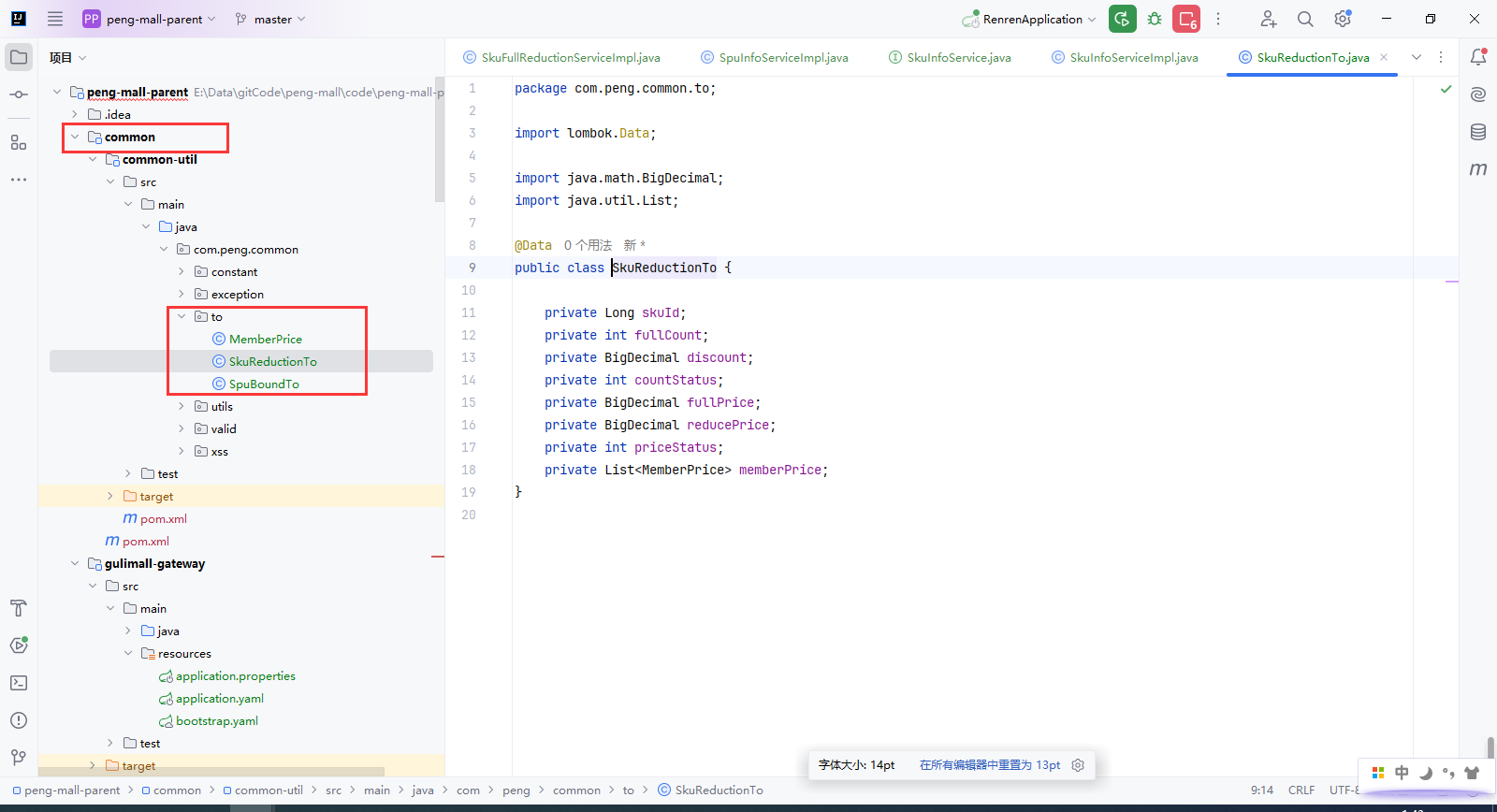
Task: Debug RenrenApplication with bug icon
Action: 1155,19
